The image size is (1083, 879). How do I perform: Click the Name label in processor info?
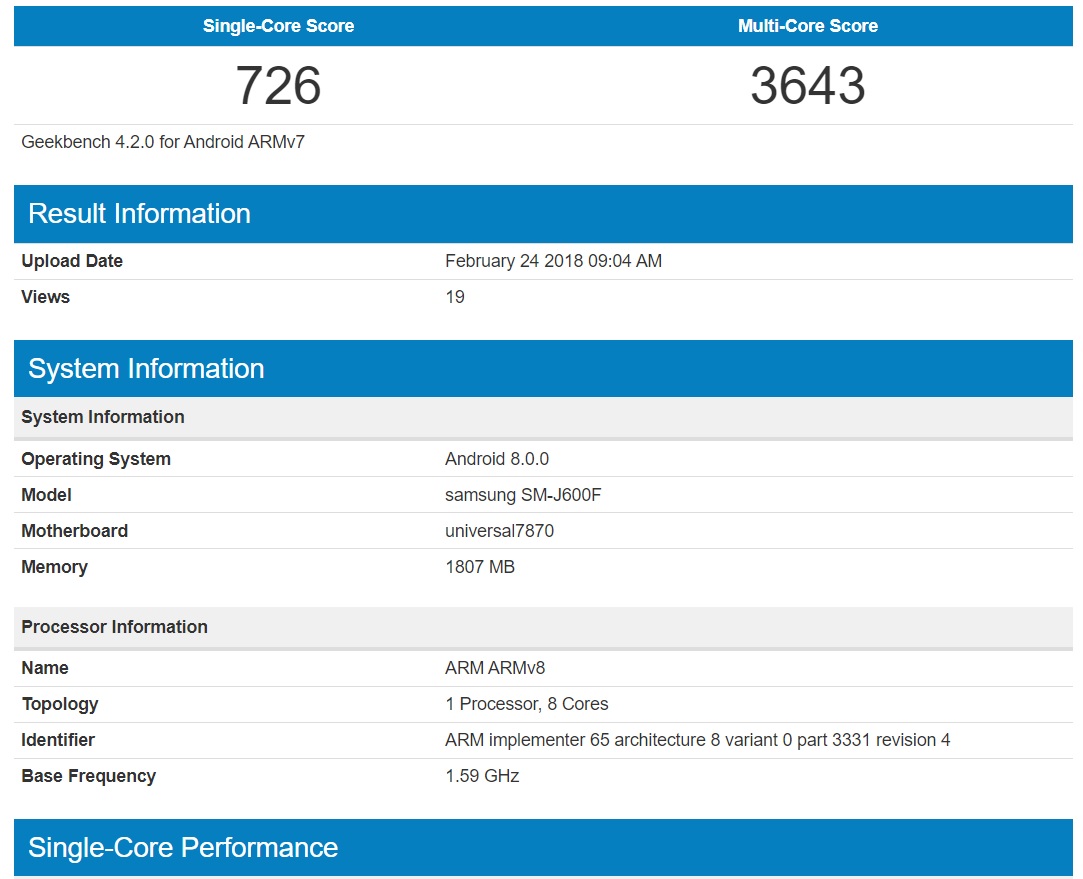pyautogui.click(x=45, y=668)
